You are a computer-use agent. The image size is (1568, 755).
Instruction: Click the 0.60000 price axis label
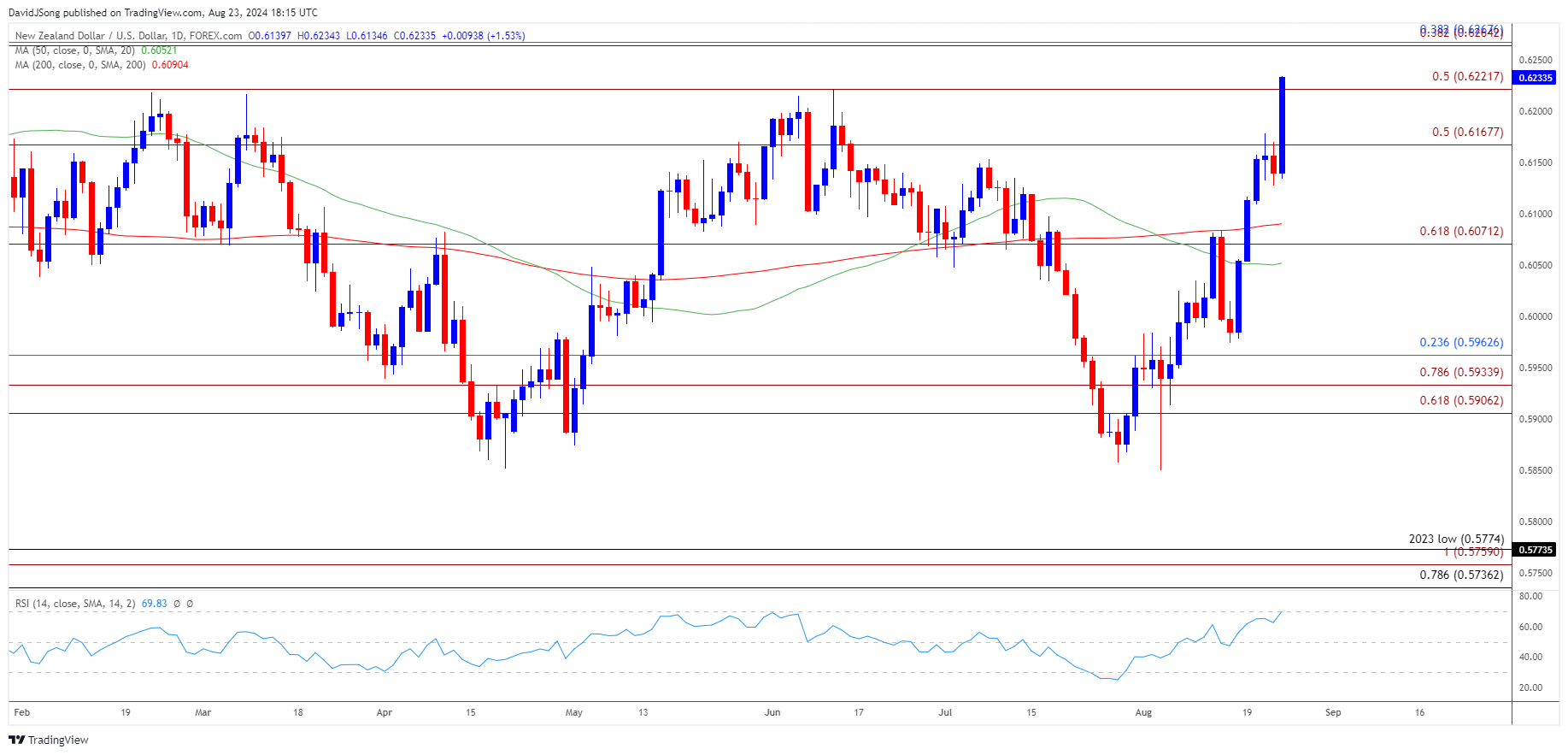click(x=1536, y=317)
